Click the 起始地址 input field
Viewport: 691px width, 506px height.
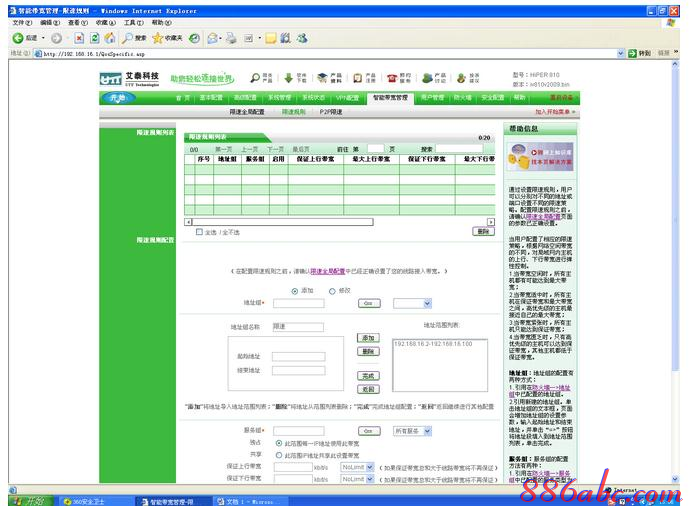pyautogui.click(x=298, y=356)
